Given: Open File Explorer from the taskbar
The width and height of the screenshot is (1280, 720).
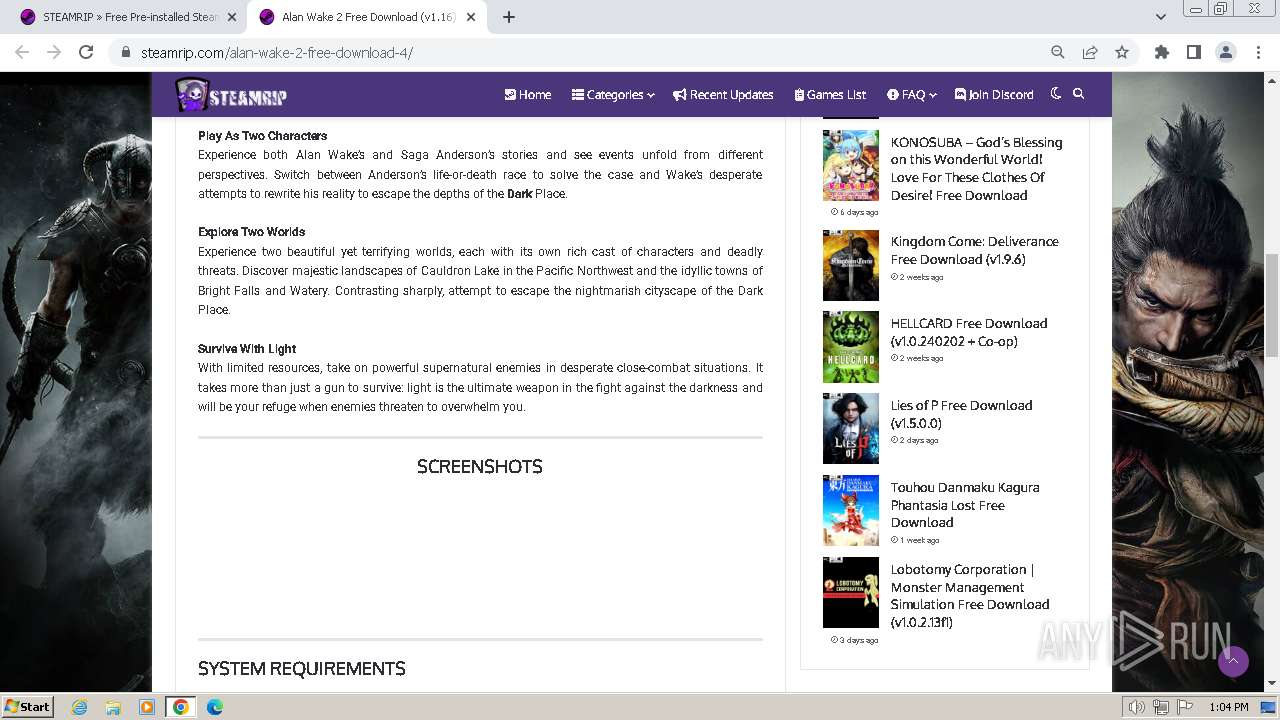Looking at the screenshot, I should coord(113,707).
